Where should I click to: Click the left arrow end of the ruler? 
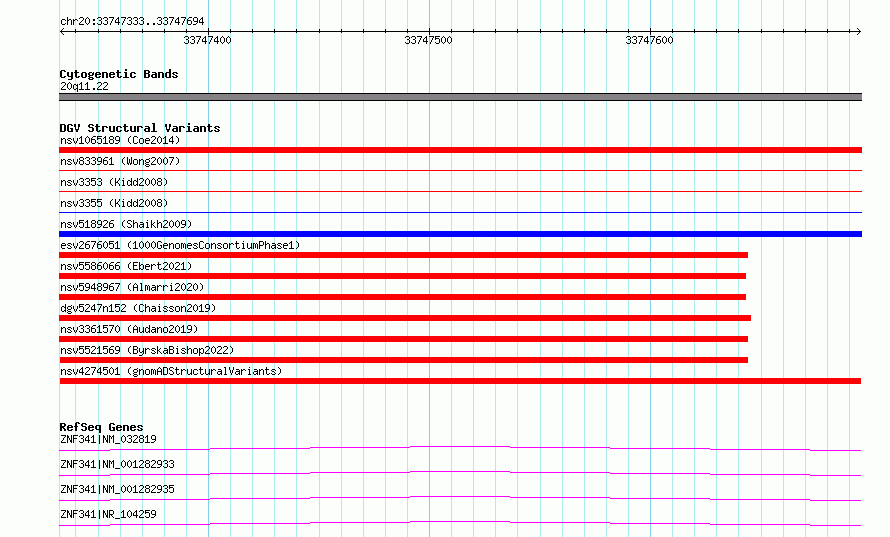(62, 31)
